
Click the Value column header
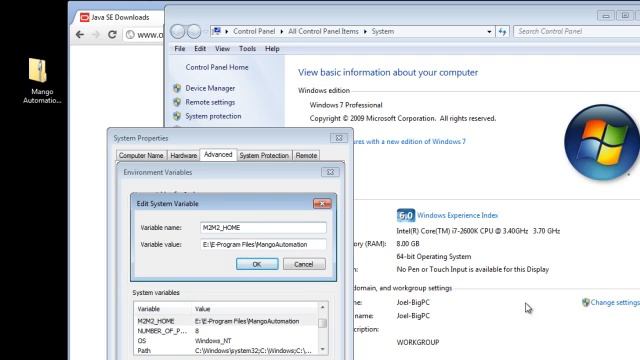coord(255,309)
